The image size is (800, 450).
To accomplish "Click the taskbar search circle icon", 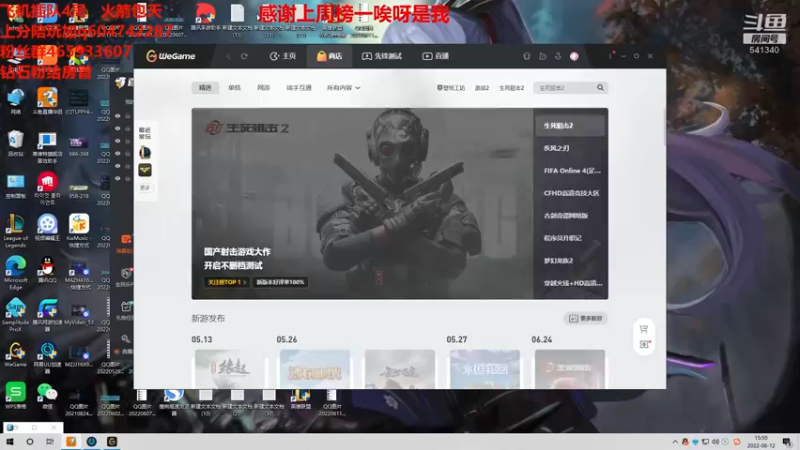I will point(30,442).
